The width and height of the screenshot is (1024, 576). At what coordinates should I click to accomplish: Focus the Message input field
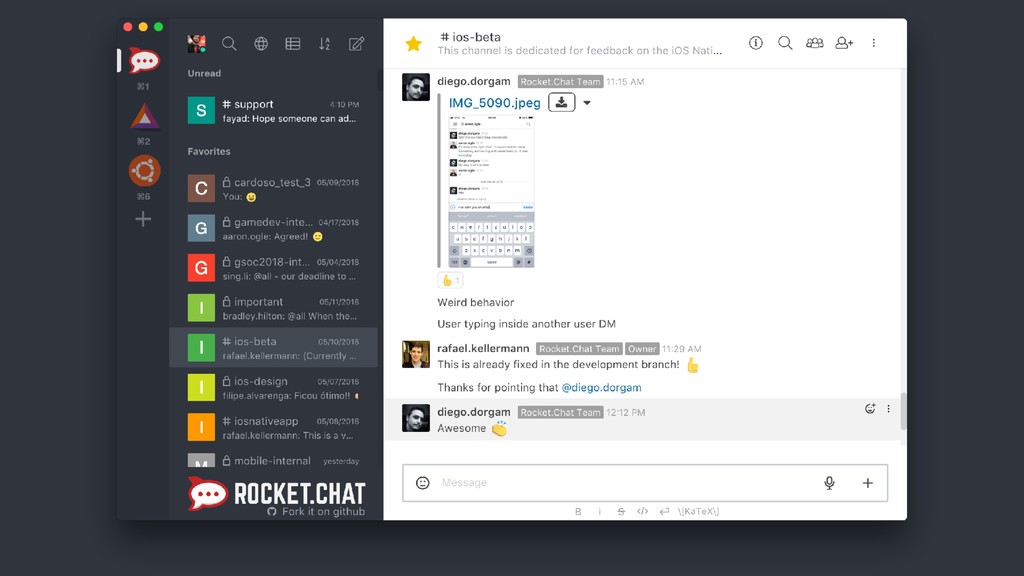pyautogui.click(x=627, y=483)
